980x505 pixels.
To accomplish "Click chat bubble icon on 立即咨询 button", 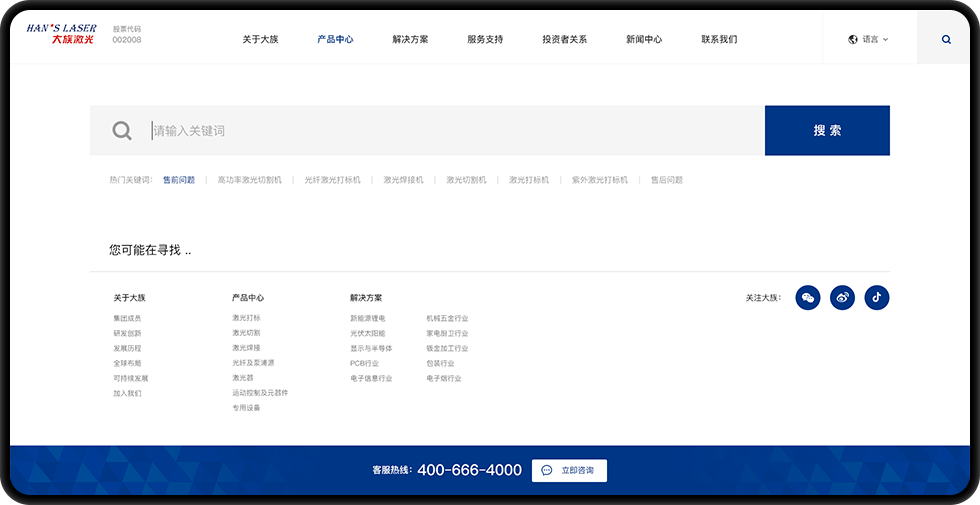I will point(547,470).
